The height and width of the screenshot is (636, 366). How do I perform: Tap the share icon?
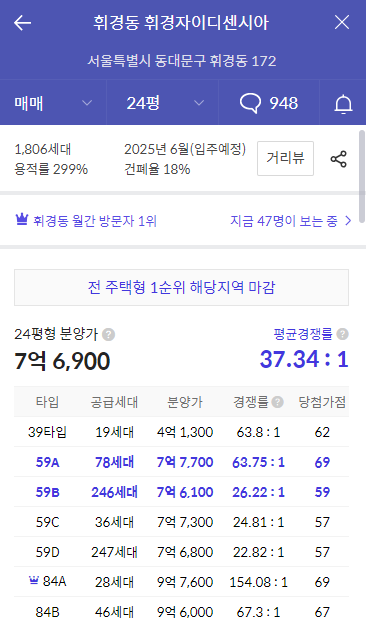[338, 159]
